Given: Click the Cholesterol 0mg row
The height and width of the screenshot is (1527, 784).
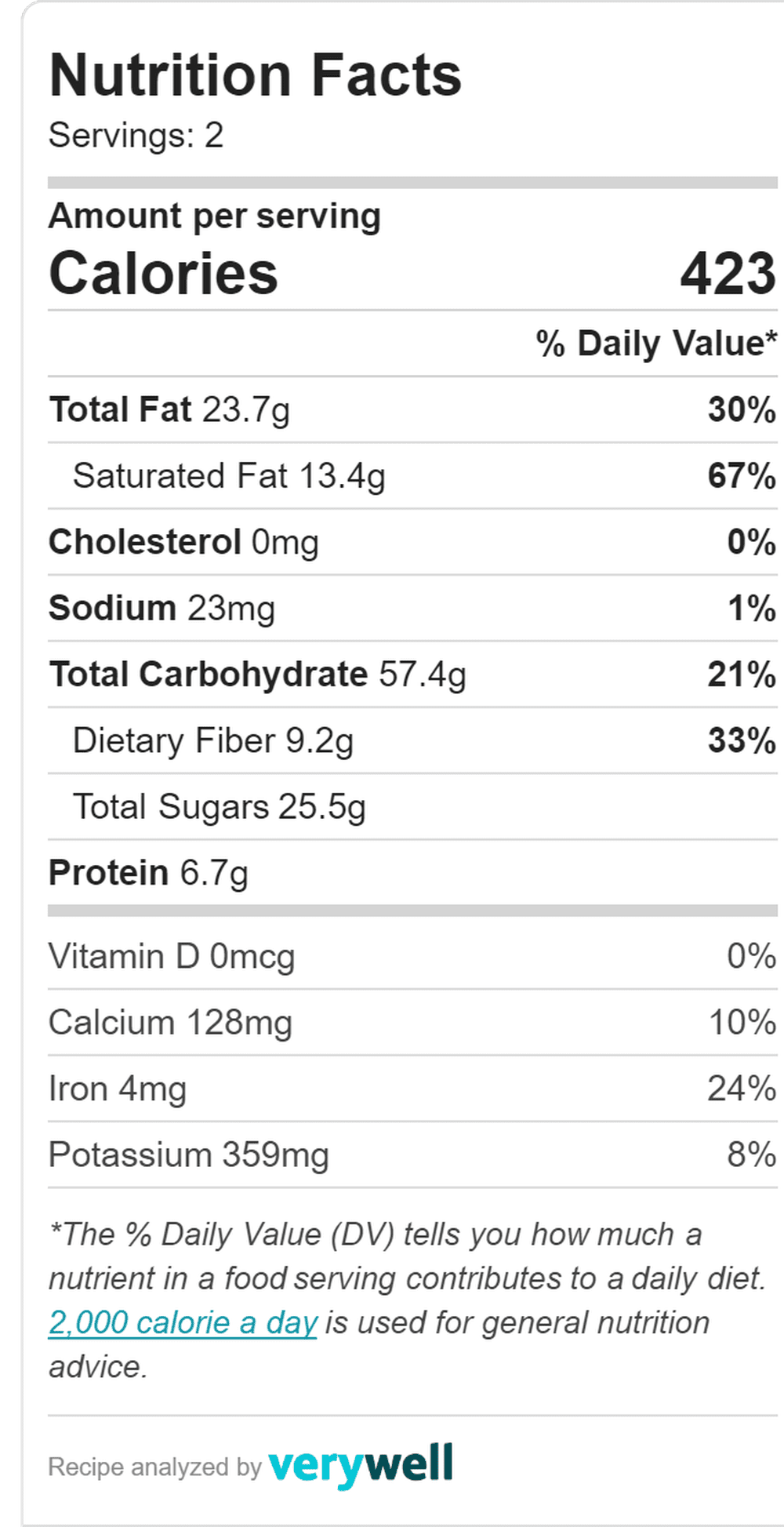Looking at the screenshot, I should 412,542.
